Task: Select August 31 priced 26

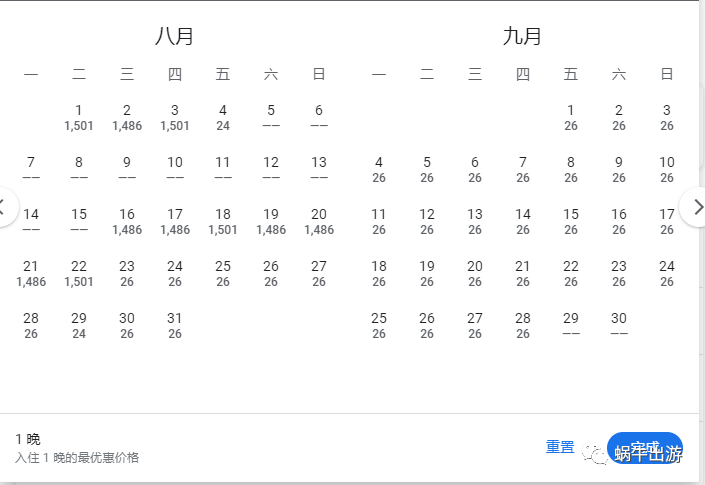Action: click(175, 326)
